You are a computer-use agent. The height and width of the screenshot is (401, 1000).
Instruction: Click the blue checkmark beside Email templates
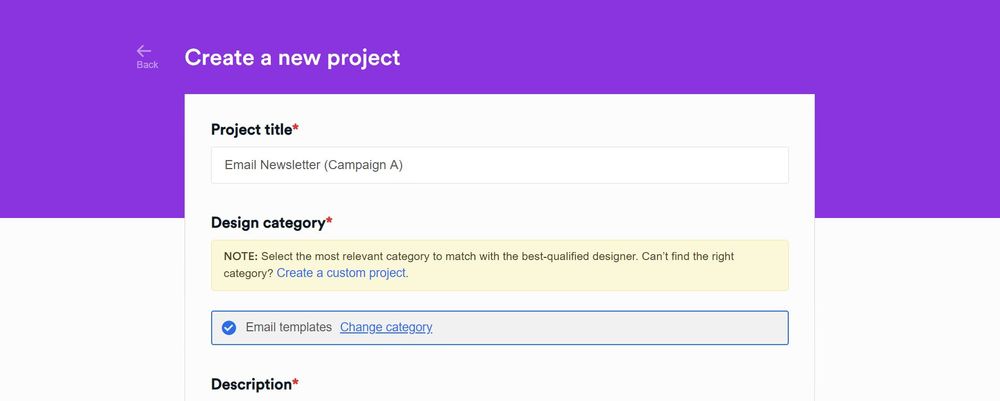click(x=229, y=328)
